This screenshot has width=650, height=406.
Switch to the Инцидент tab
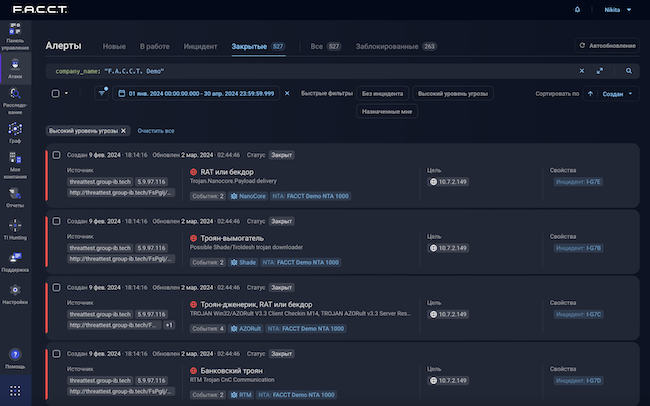click(x=200, y=46)
